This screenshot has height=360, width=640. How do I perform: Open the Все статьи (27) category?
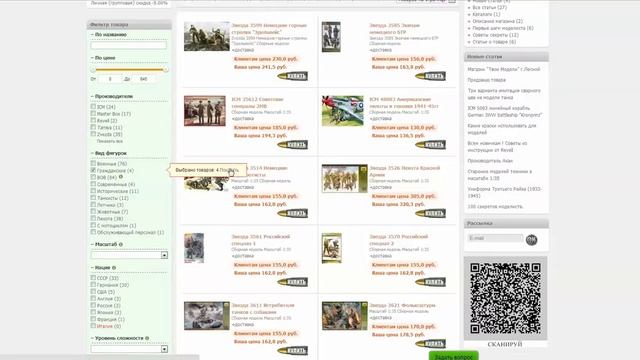click(x=489, y=7)
